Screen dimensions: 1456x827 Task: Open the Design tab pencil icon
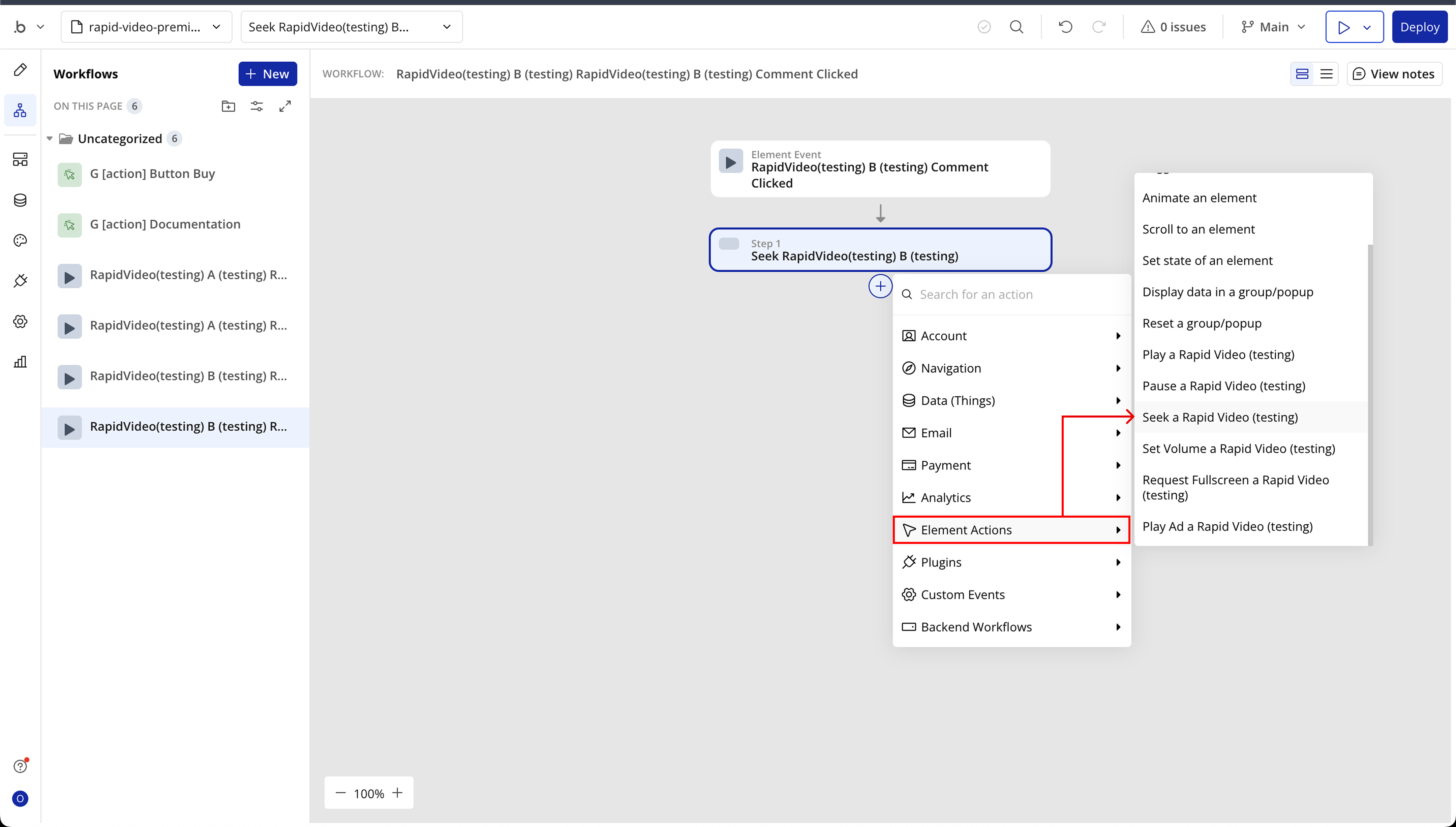[21, 70]
